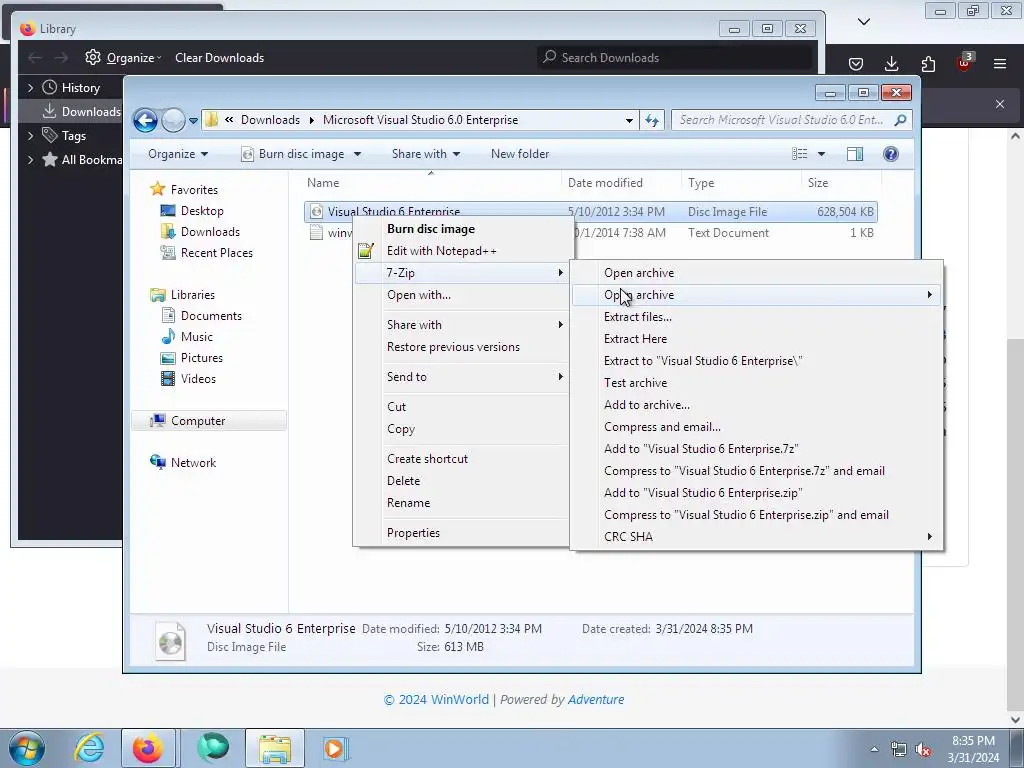The width and height of the screenshot is (1024, 768).
Task: Open Documents under Libraries in navigation pane
Action: (x=211, y=316)
